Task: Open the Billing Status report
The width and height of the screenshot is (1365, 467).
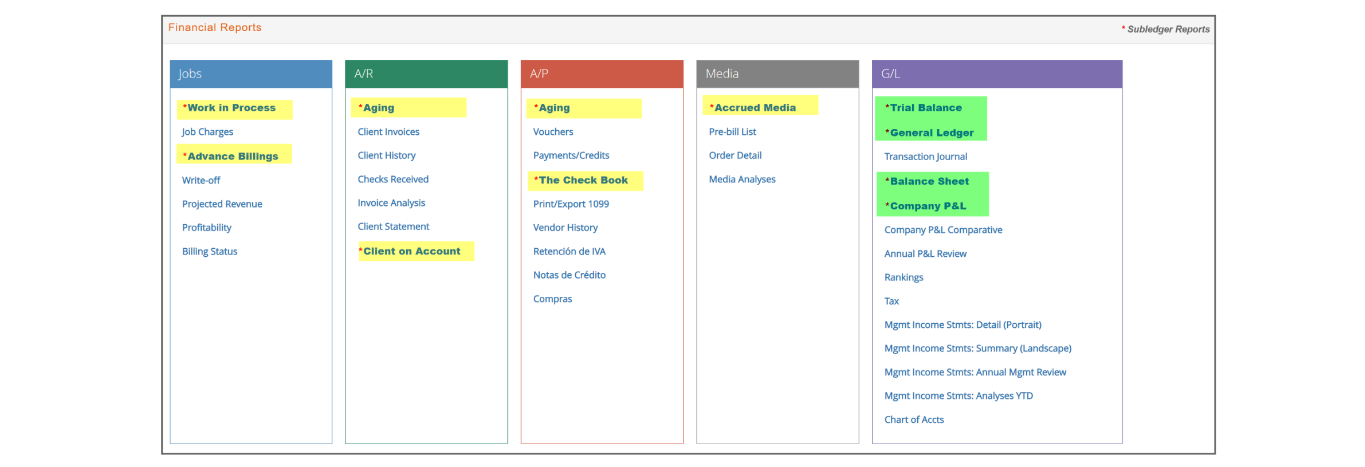Action: (x=209, y=252)
